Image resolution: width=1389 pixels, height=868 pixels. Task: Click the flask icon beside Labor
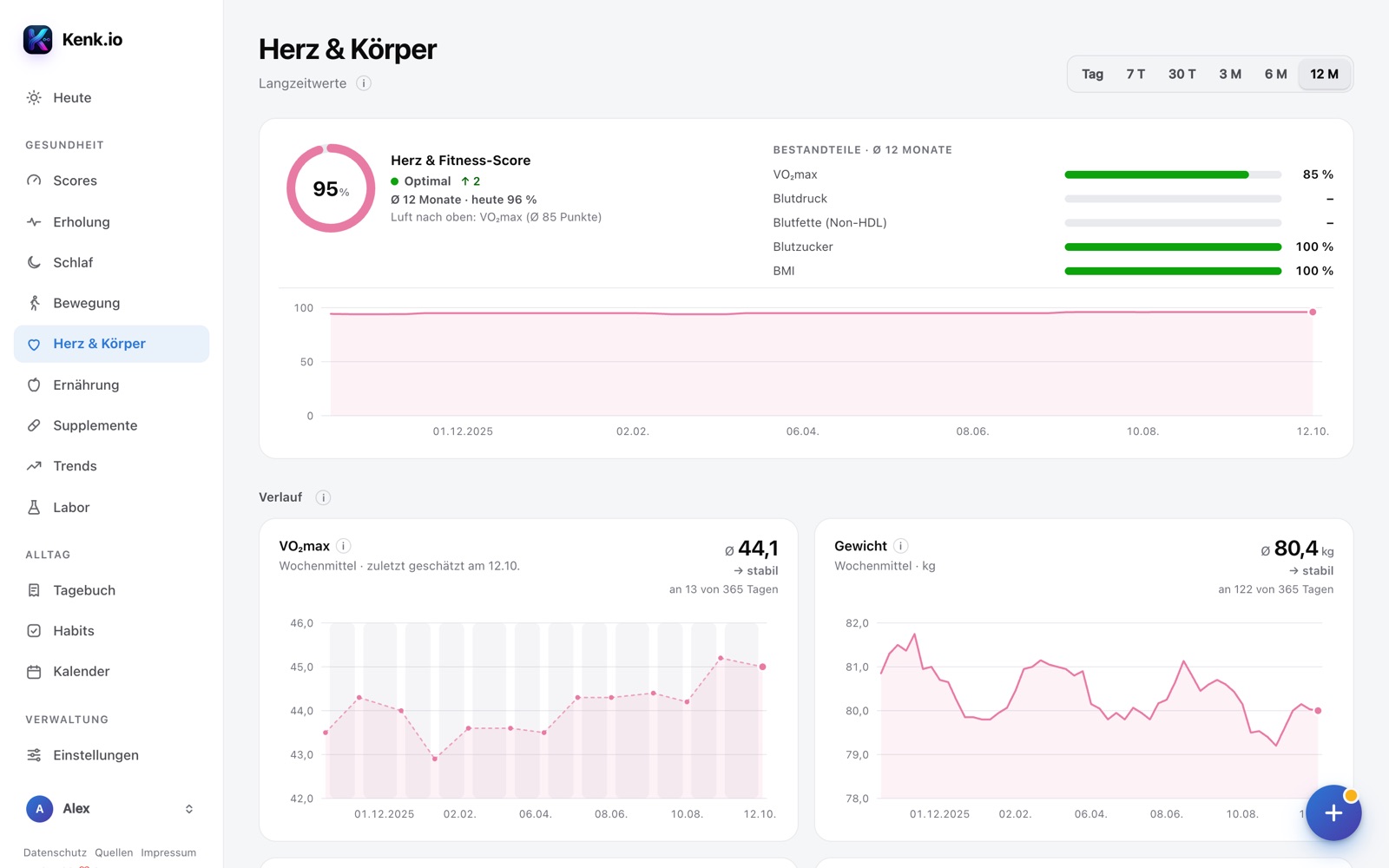34,507
